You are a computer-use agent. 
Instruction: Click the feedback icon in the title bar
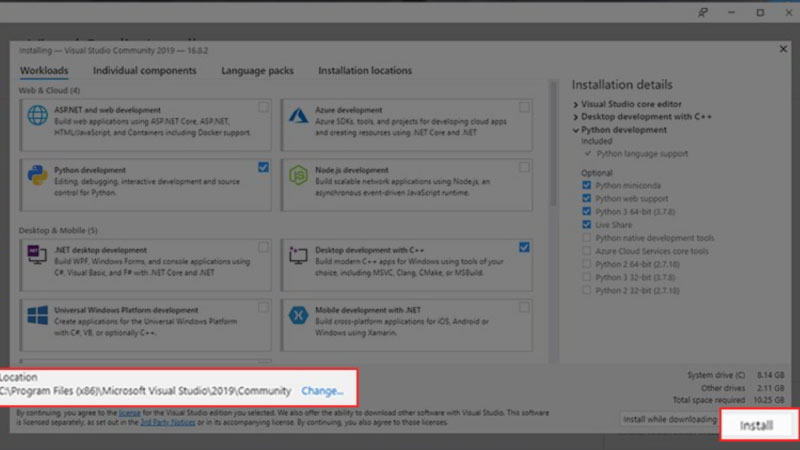pyautogui.click(x=703, y=12)
